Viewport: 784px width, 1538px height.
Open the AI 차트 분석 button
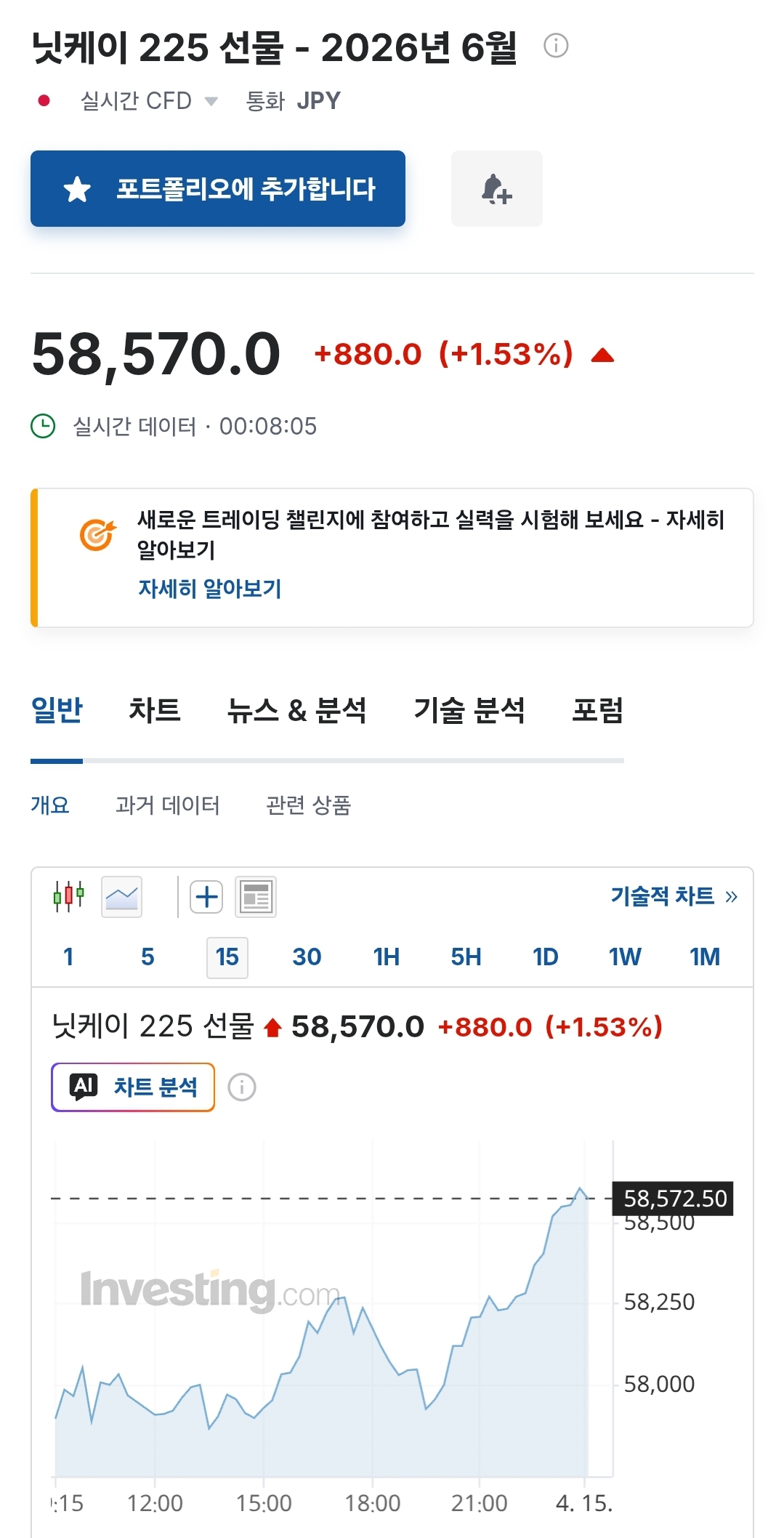pyautogui.click(x=133, y=1087)
